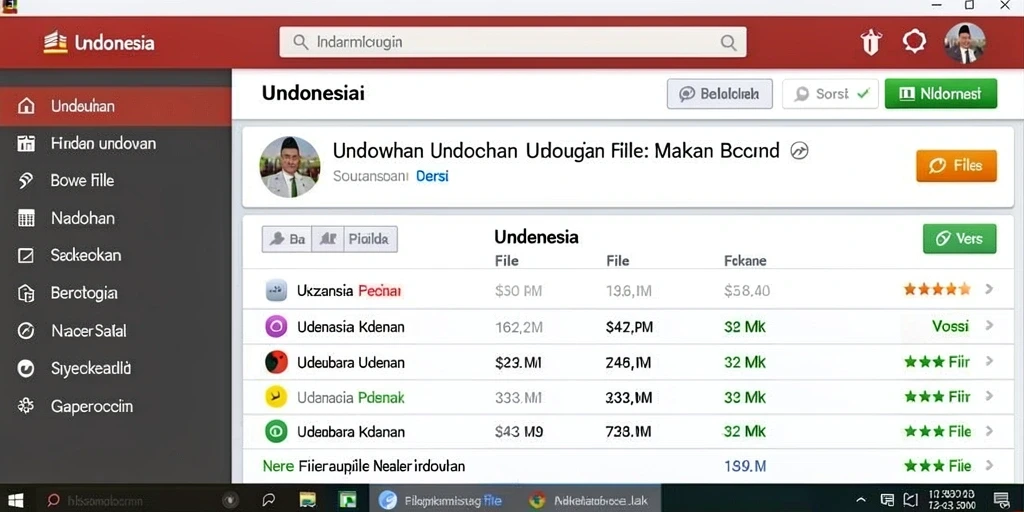This screenshot has height=512, width=1024.
Task: Click the green Vers button
Action: tap(959, 239)
